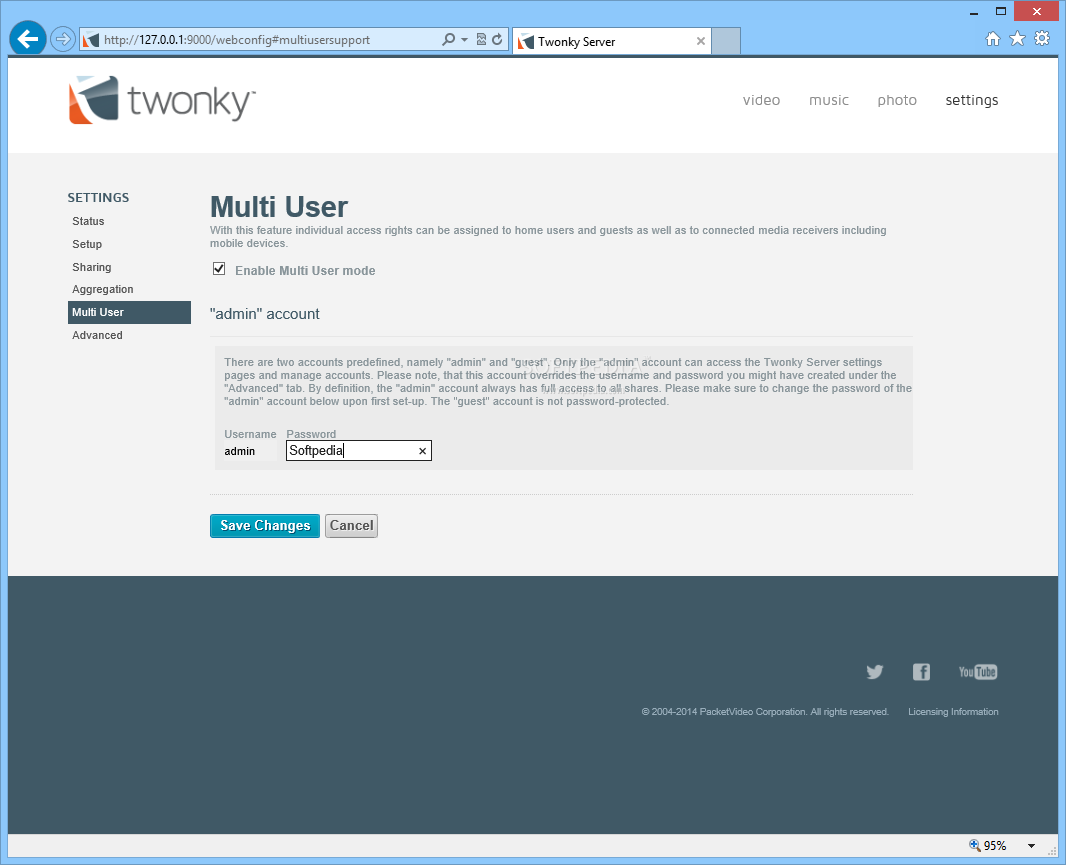Click the "admin" account section heading
Viewport: 1066px width, 865px height.
pos(264,313)
